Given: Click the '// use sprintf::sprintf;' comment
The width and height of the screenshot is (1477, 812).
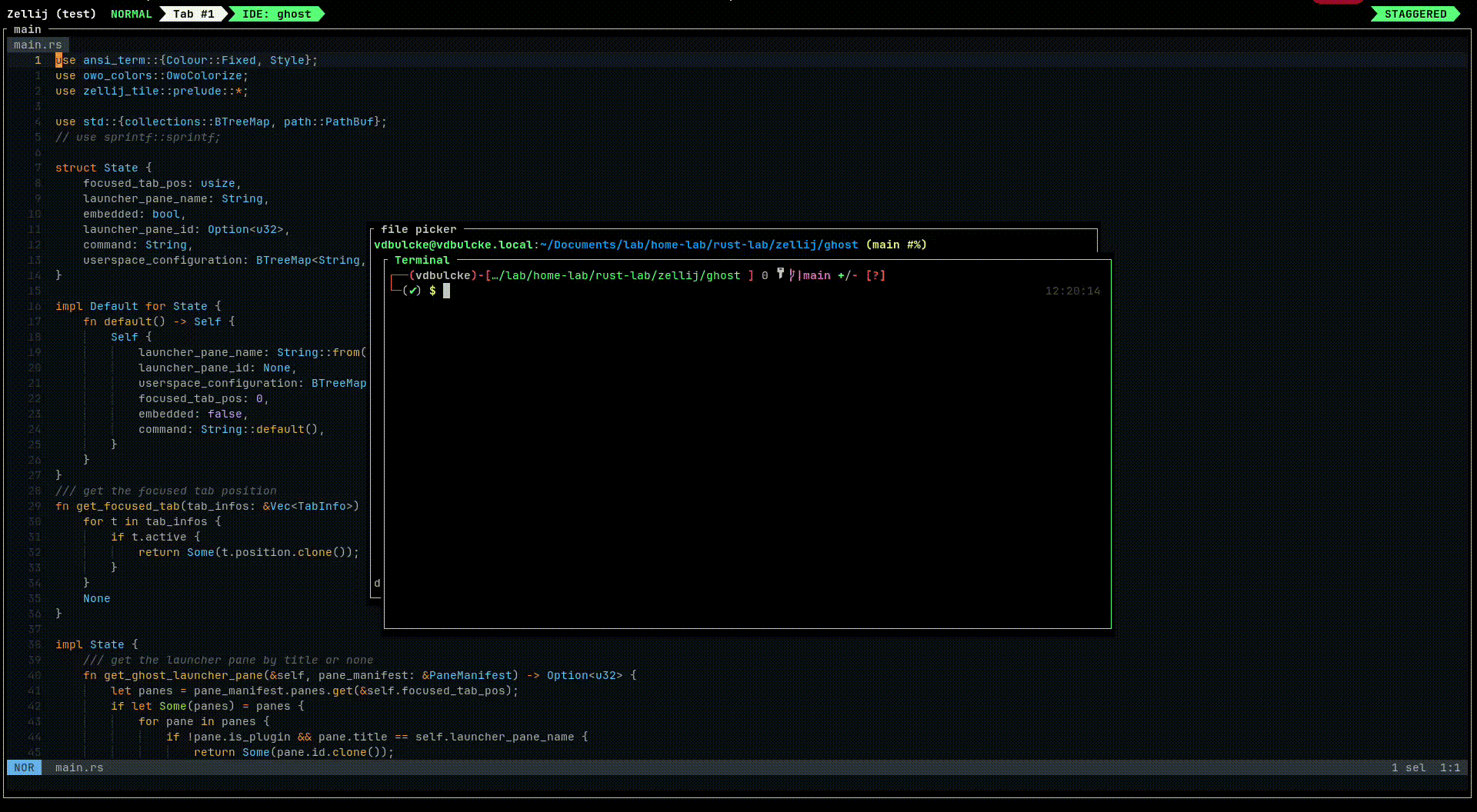Looking at the screenshot, I should [138, 137].
